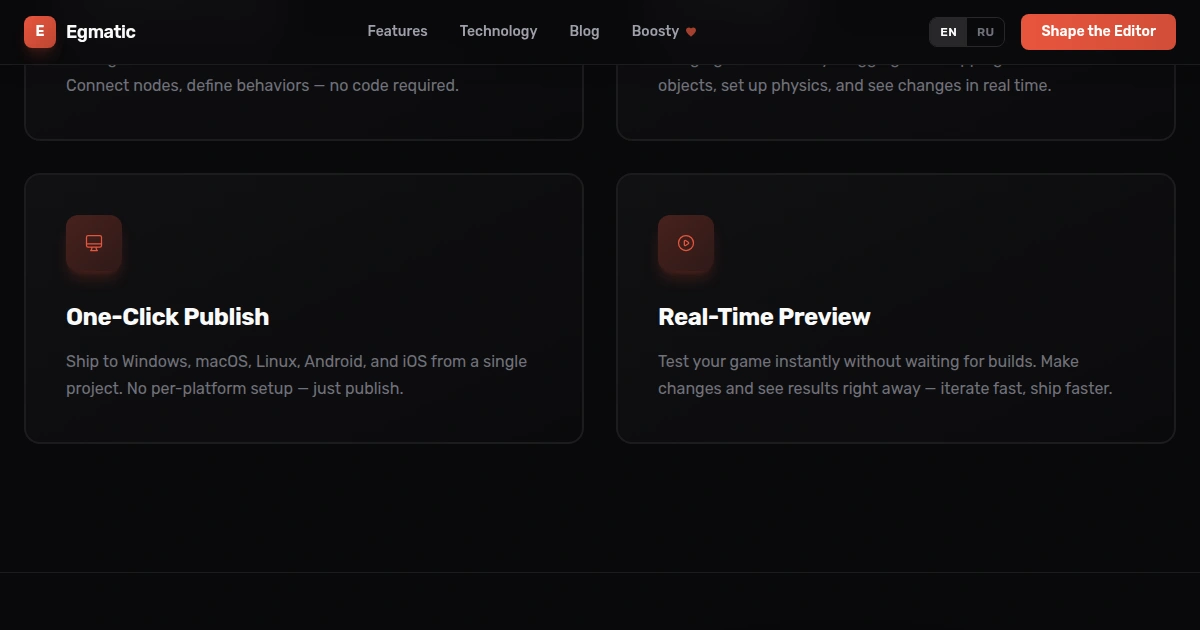Switch language to RU

(x=985, y=32)
